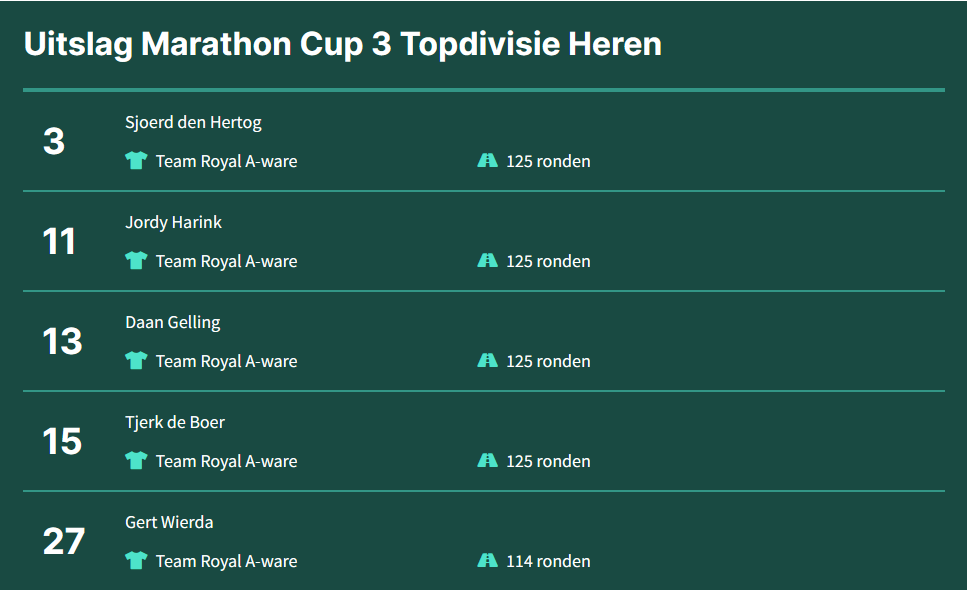The width and height of the screenshot is (967, 590).
Task: Click the Uitslag Marathon Cup 3 Topdivisie Heren heading
Action: tap(343, 44)
